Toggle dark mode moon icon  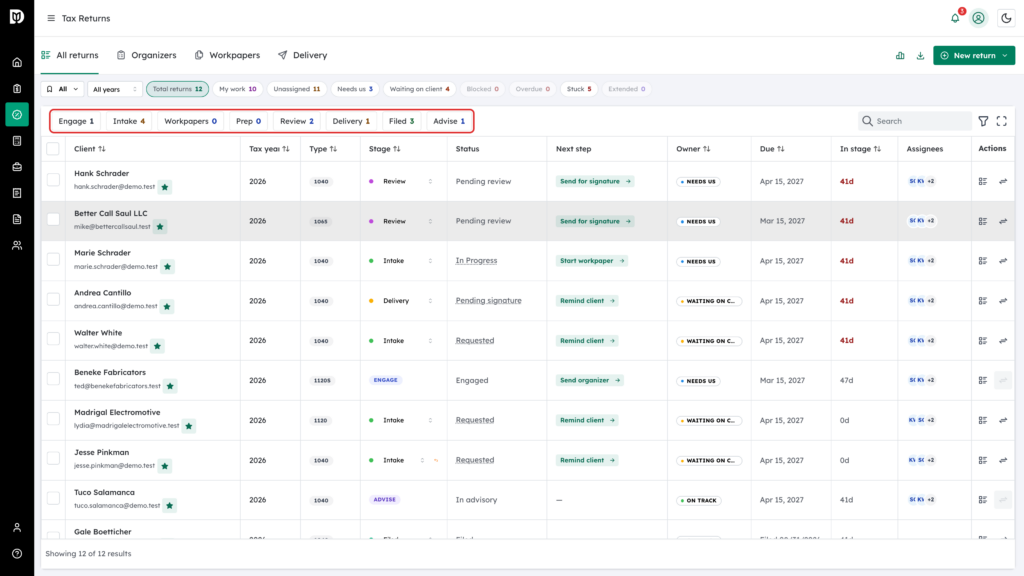1006,18
